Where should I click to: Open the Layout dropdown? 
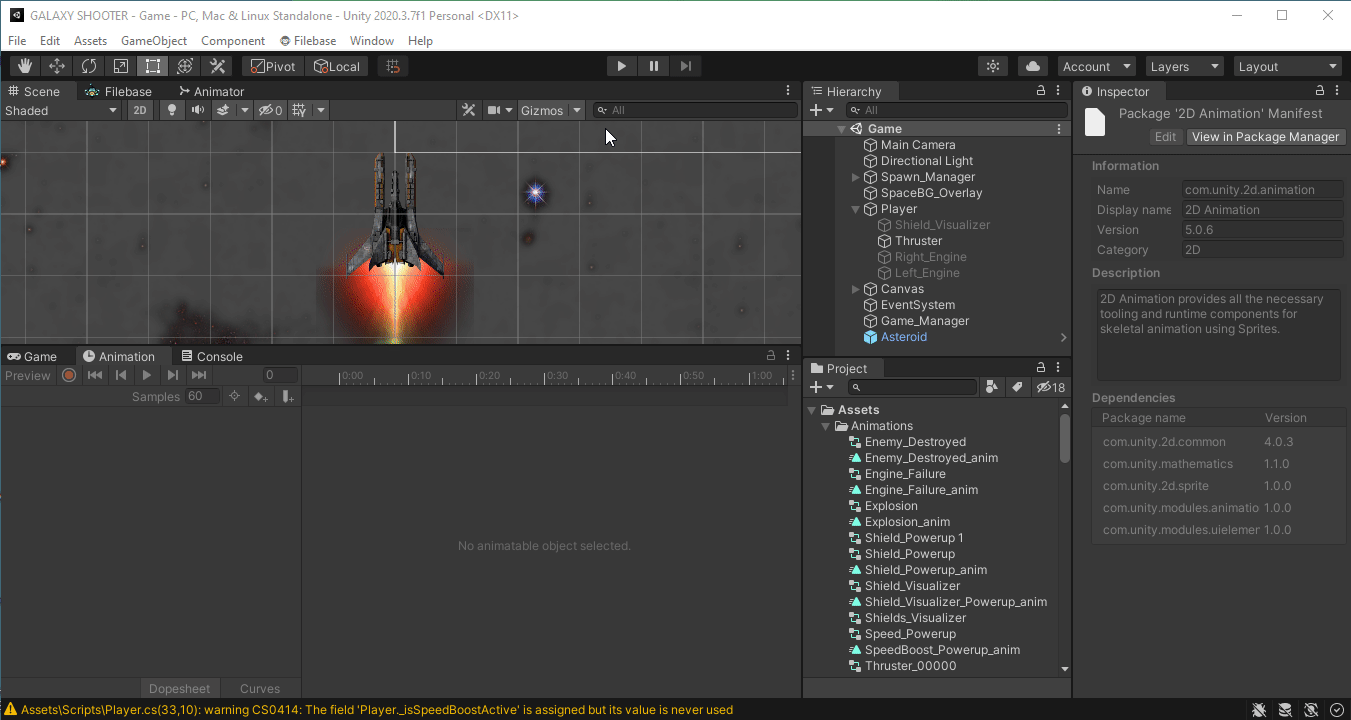pyautogui.click(x=1288, y=66)
